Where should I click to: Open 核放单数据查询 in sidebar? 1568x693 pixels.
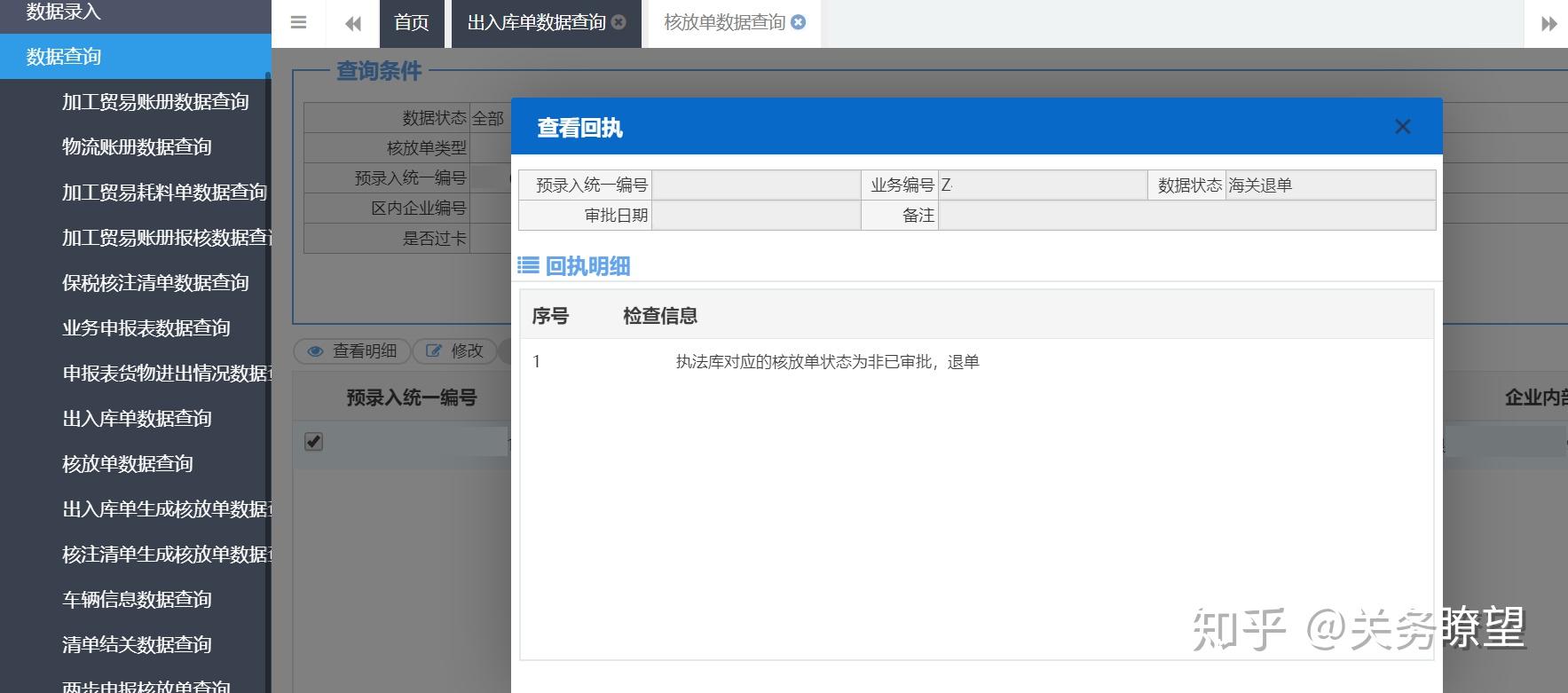point(128,464)
